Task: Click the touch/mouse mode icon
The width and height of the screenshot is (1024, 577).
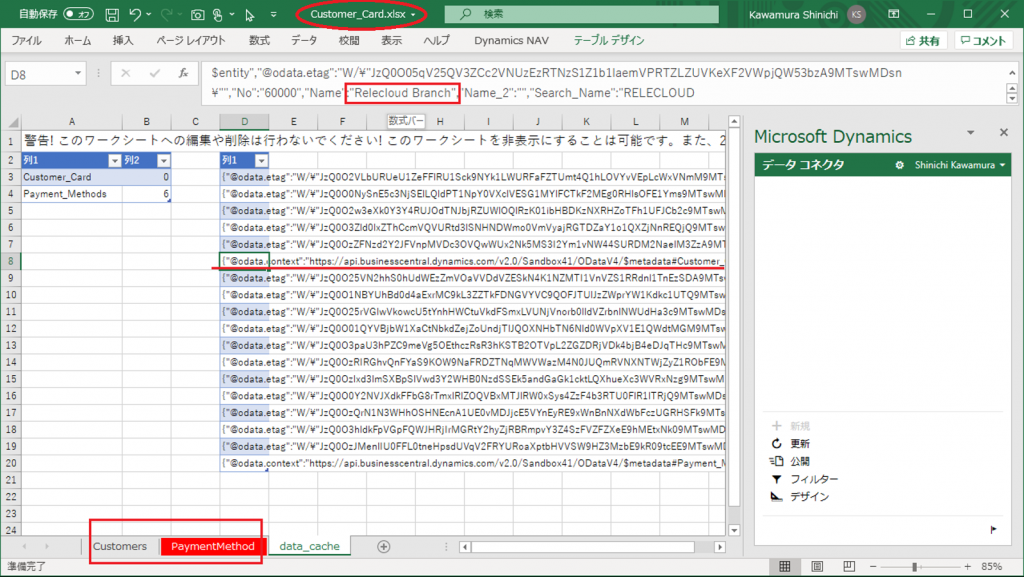Action: point(218,14)
